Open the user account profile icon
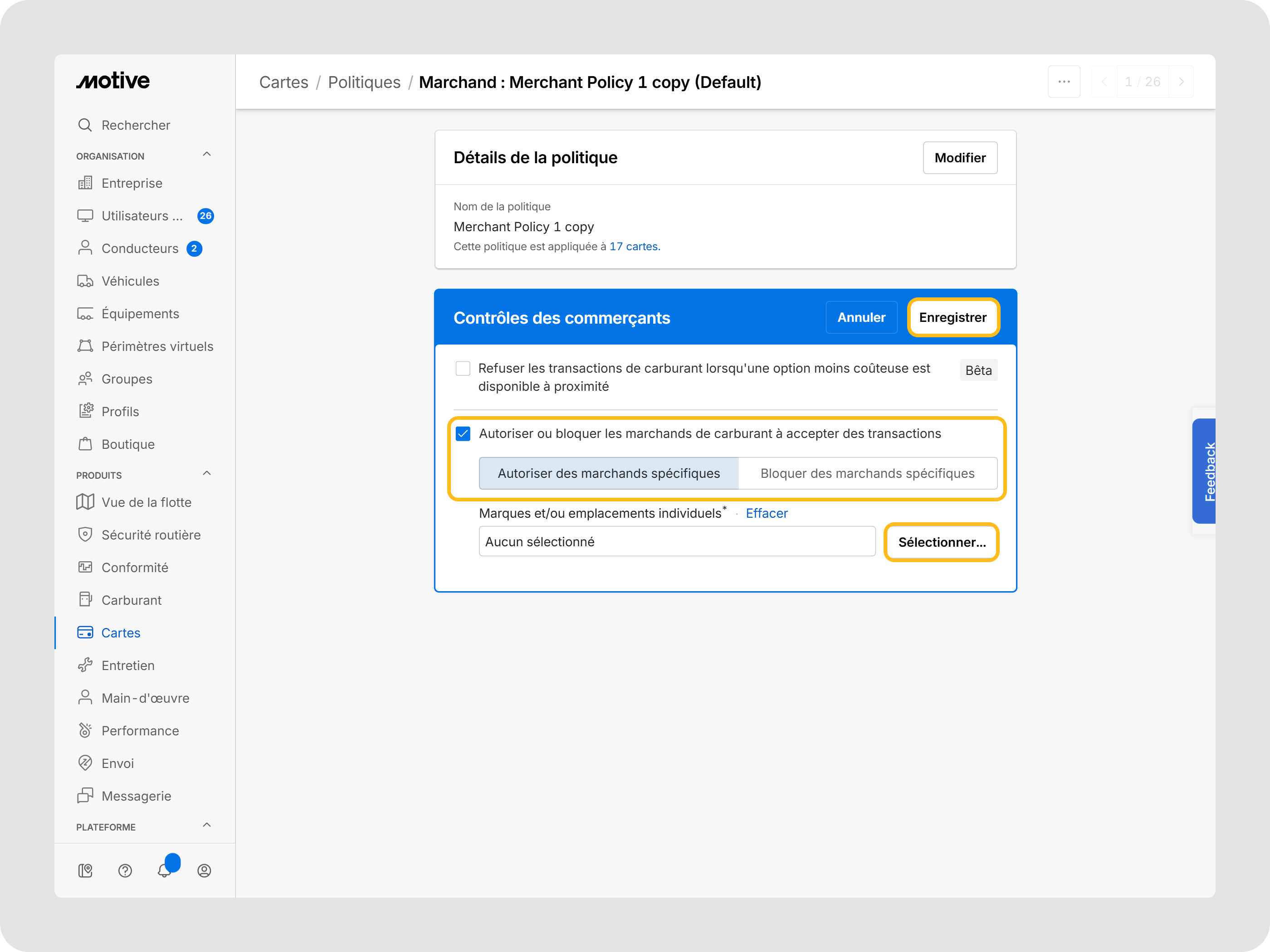The width and height of the screenshot is (1270, 952). (205, 870)
